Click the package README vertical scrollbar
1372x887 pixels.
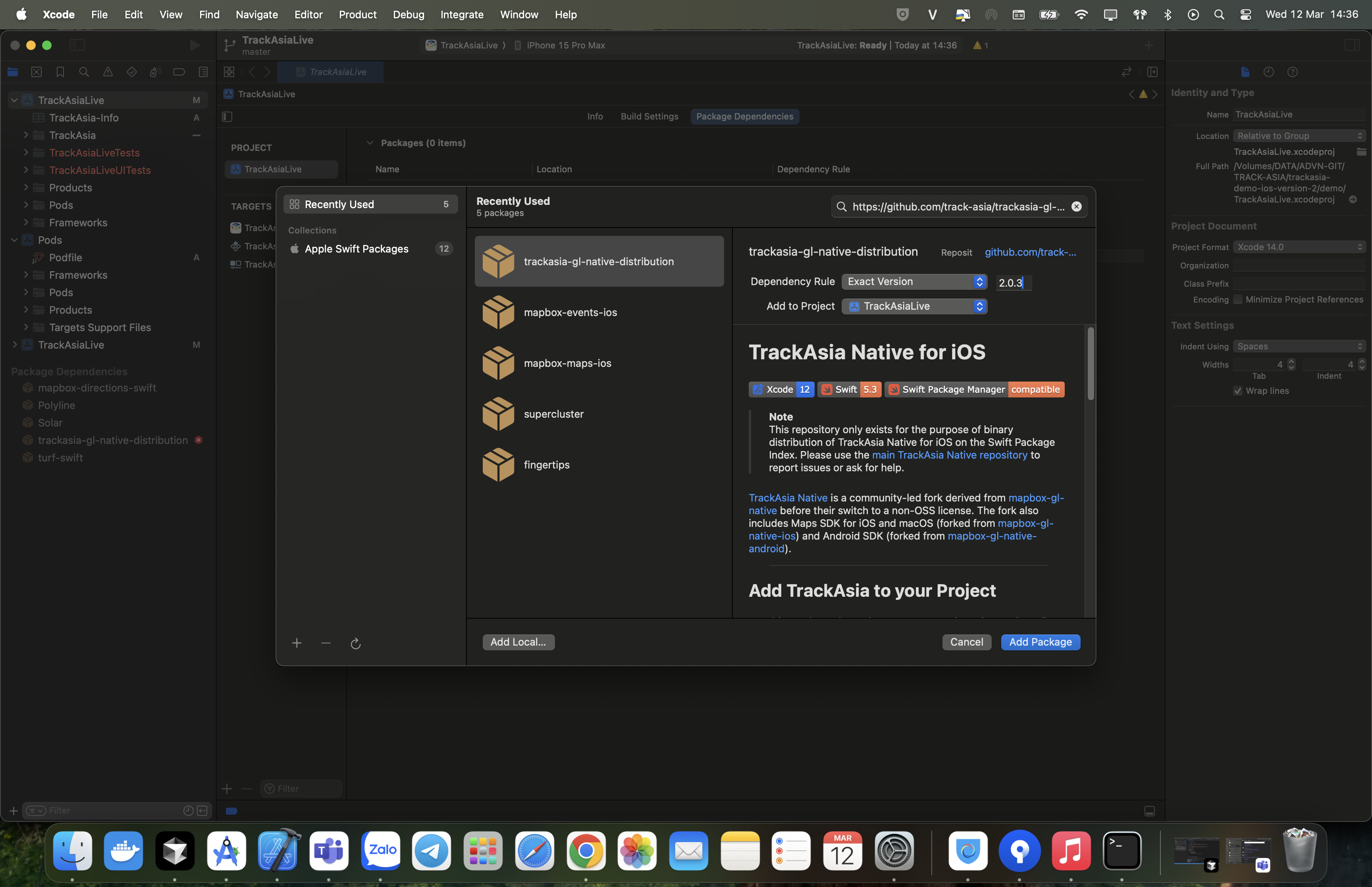[1091, 363]
